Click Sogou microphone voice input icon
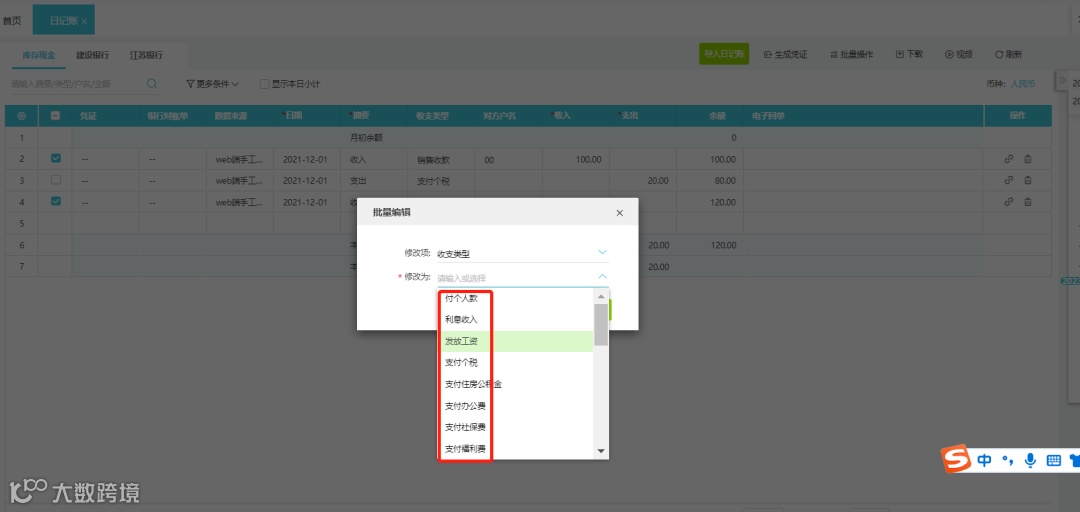This screenshot has width=1080, height=512. pos(1030,460)
